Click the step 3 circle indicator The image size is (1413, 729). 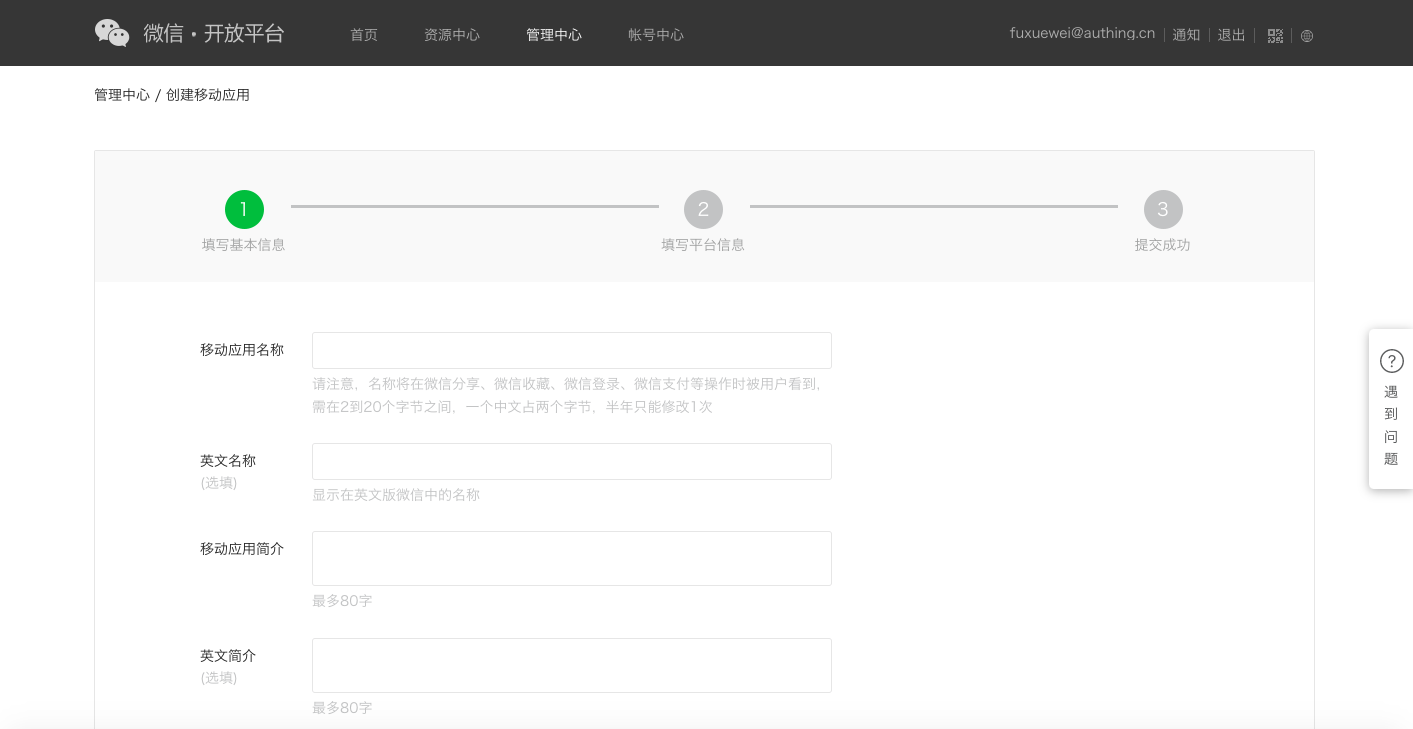click(x=1163, y=210)
